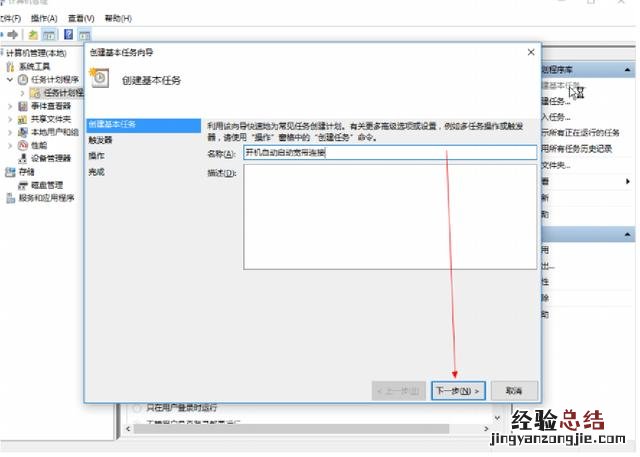Select the 计算机管理(本地) root node
Image resolution: width=640 pixels, height=457 pixels.
click(x=36, y=53)
